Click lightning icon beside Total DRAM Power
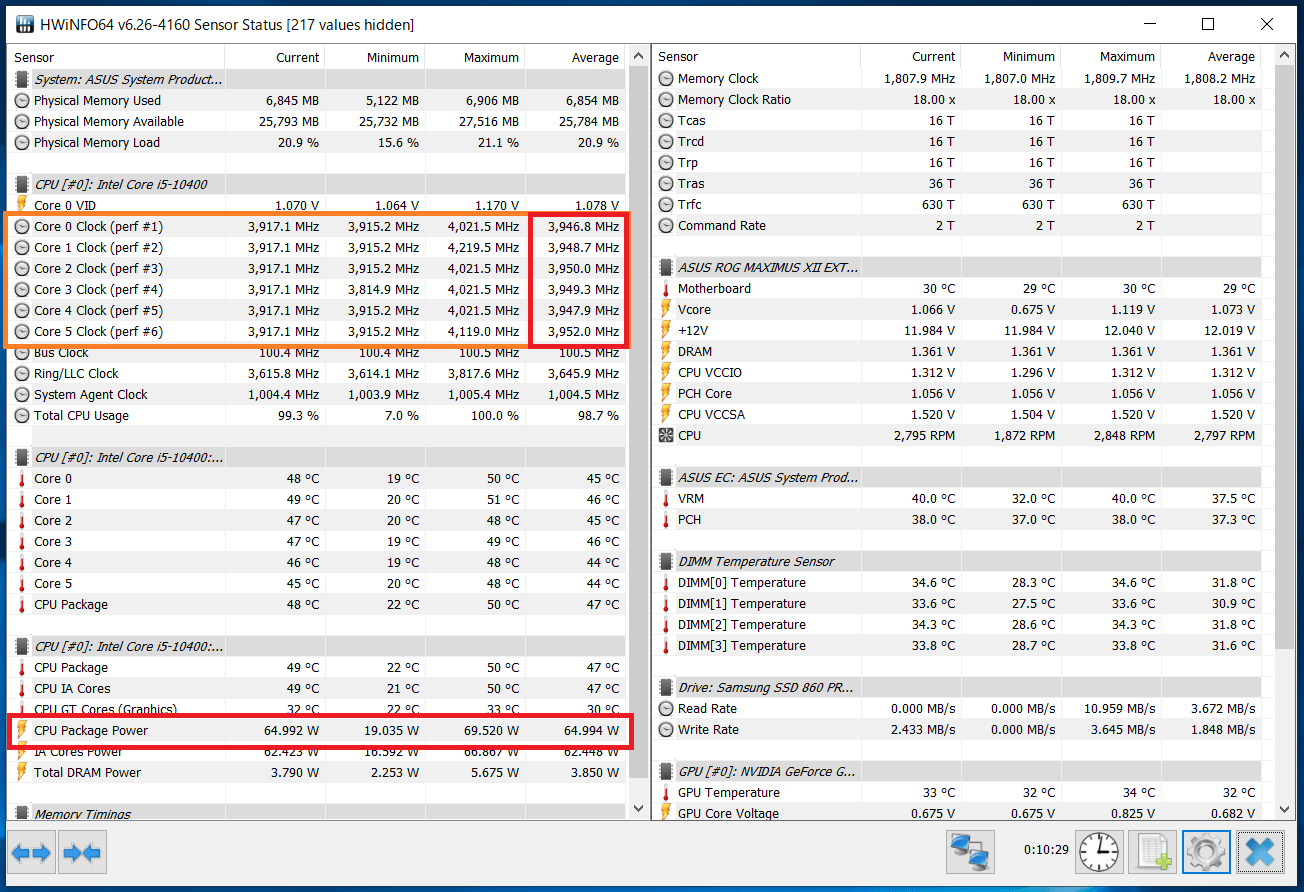The image size is (1304, 892). tap(22, 772)
